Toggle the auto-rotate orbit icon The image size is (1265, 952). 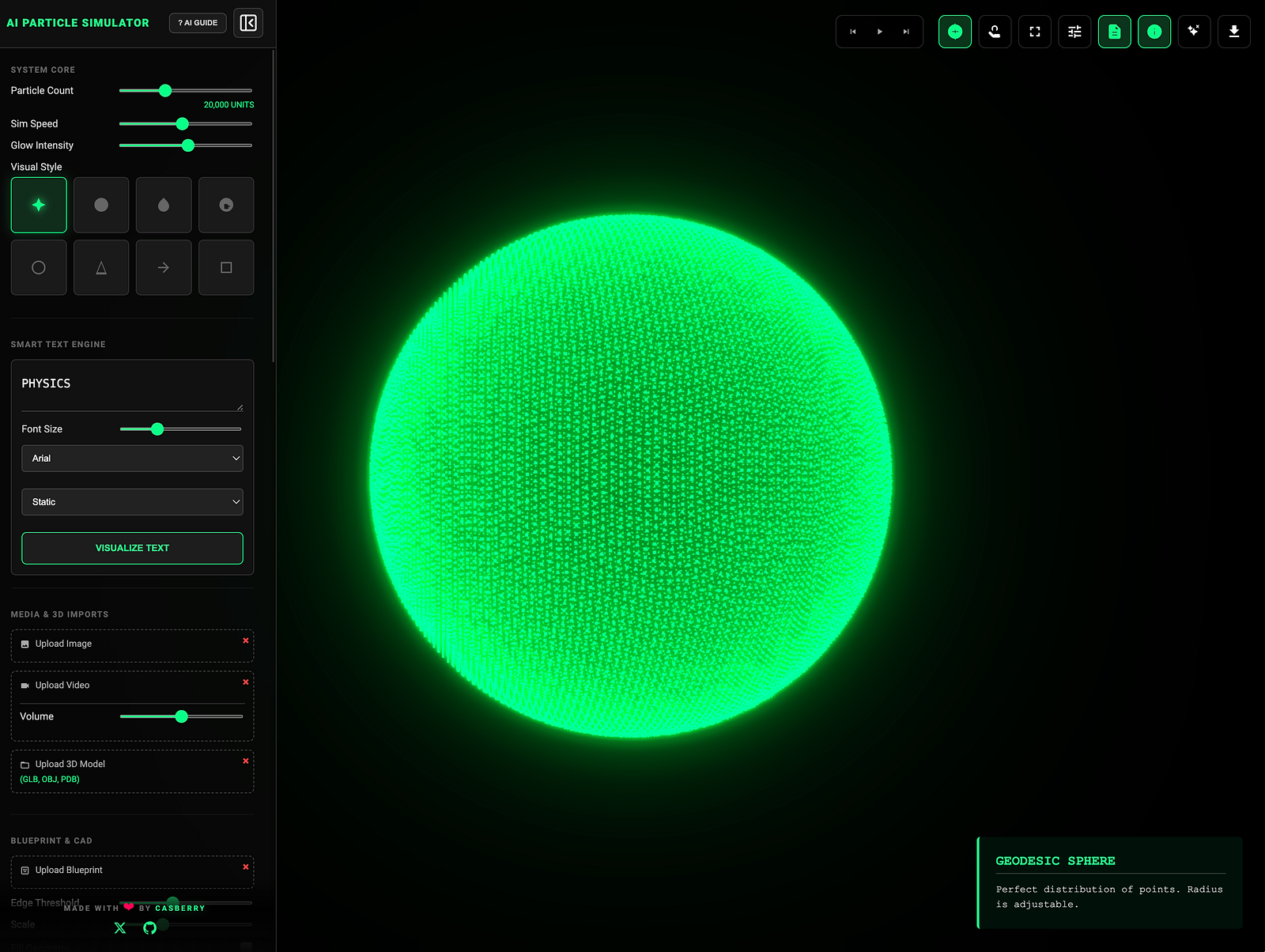(955, 32)
